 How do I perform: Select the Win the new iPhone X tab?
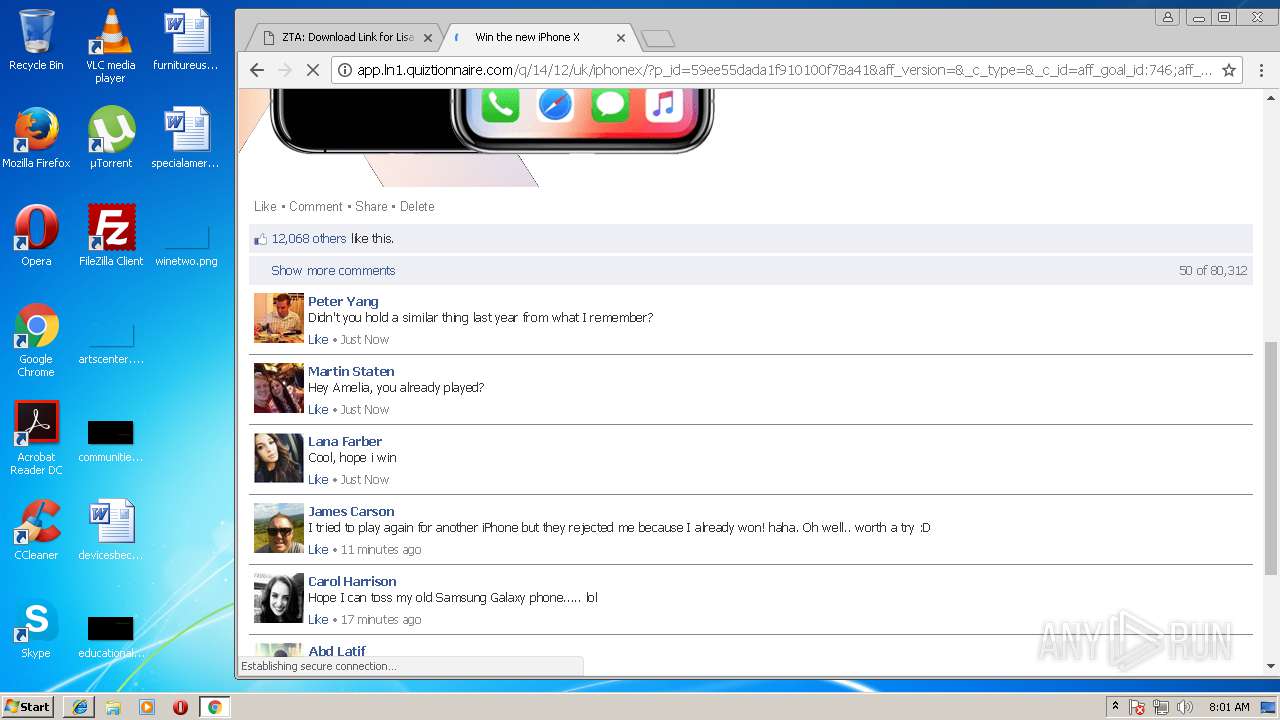[x=538, y=37]
